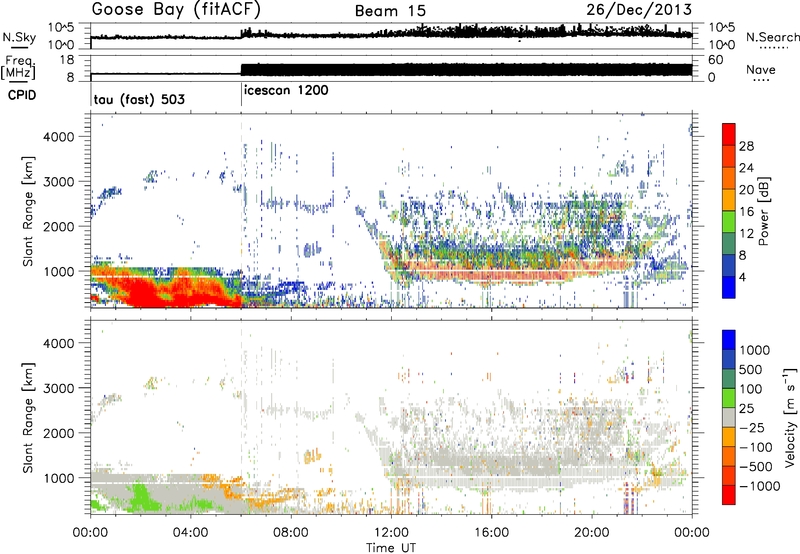
Task: Click the 'tau (fast) 503' CPID marker
Action: click(x=139, y=99)
